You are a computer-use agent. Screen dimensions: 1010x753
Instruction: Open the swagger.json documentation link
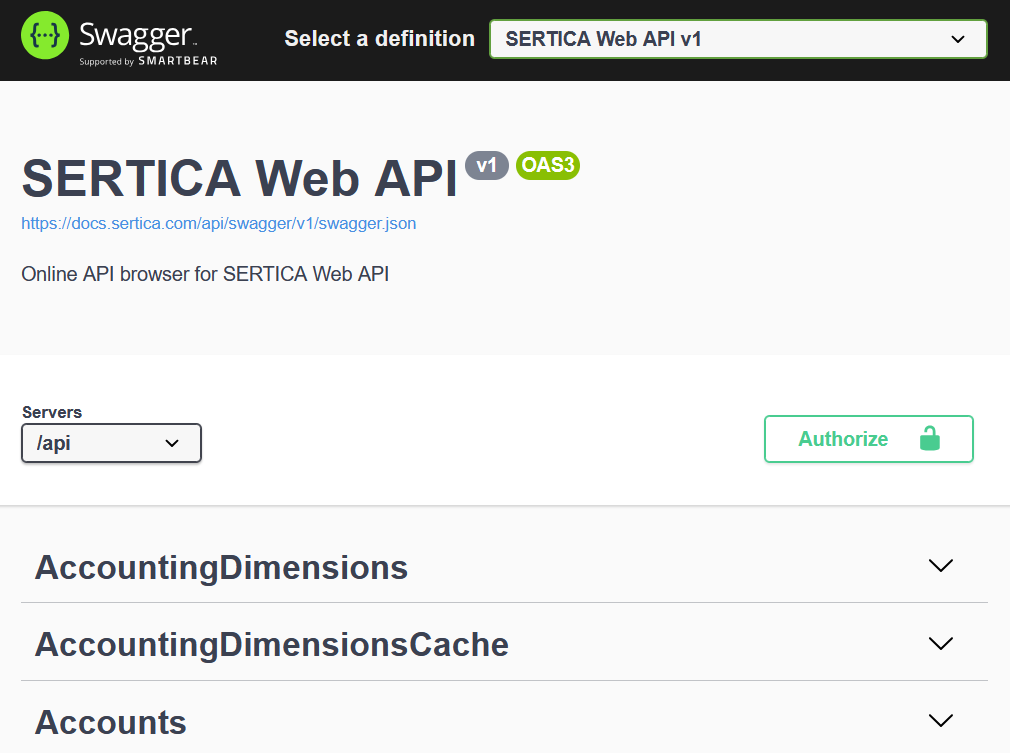(218, 224)
